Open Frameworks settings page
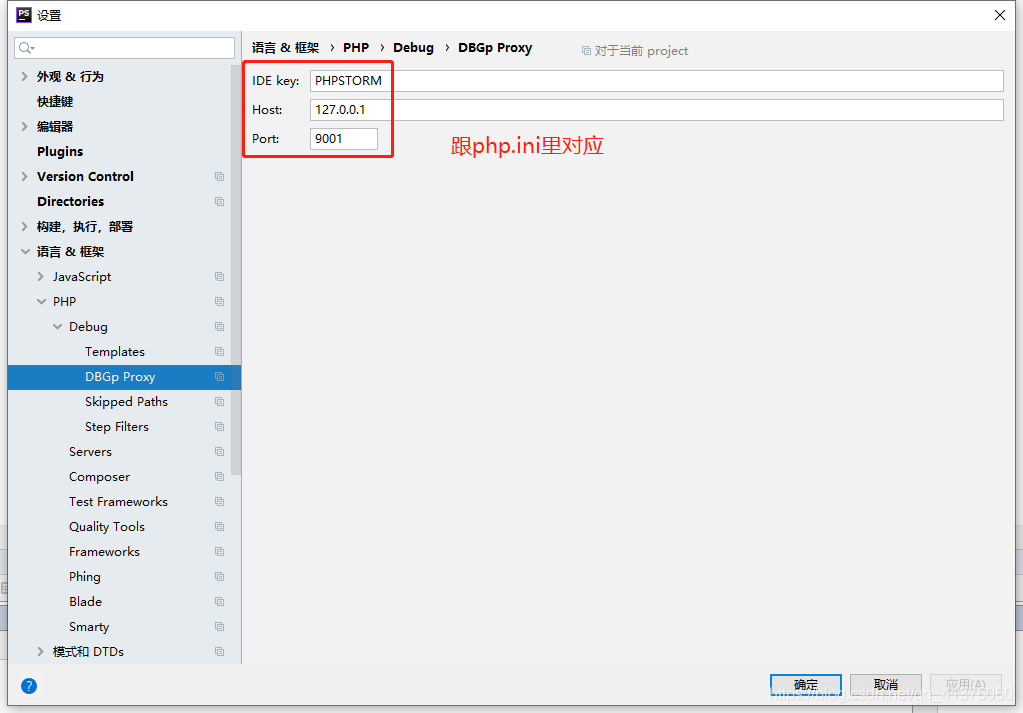Screen dimensions: 1023x713 point(104,552)
